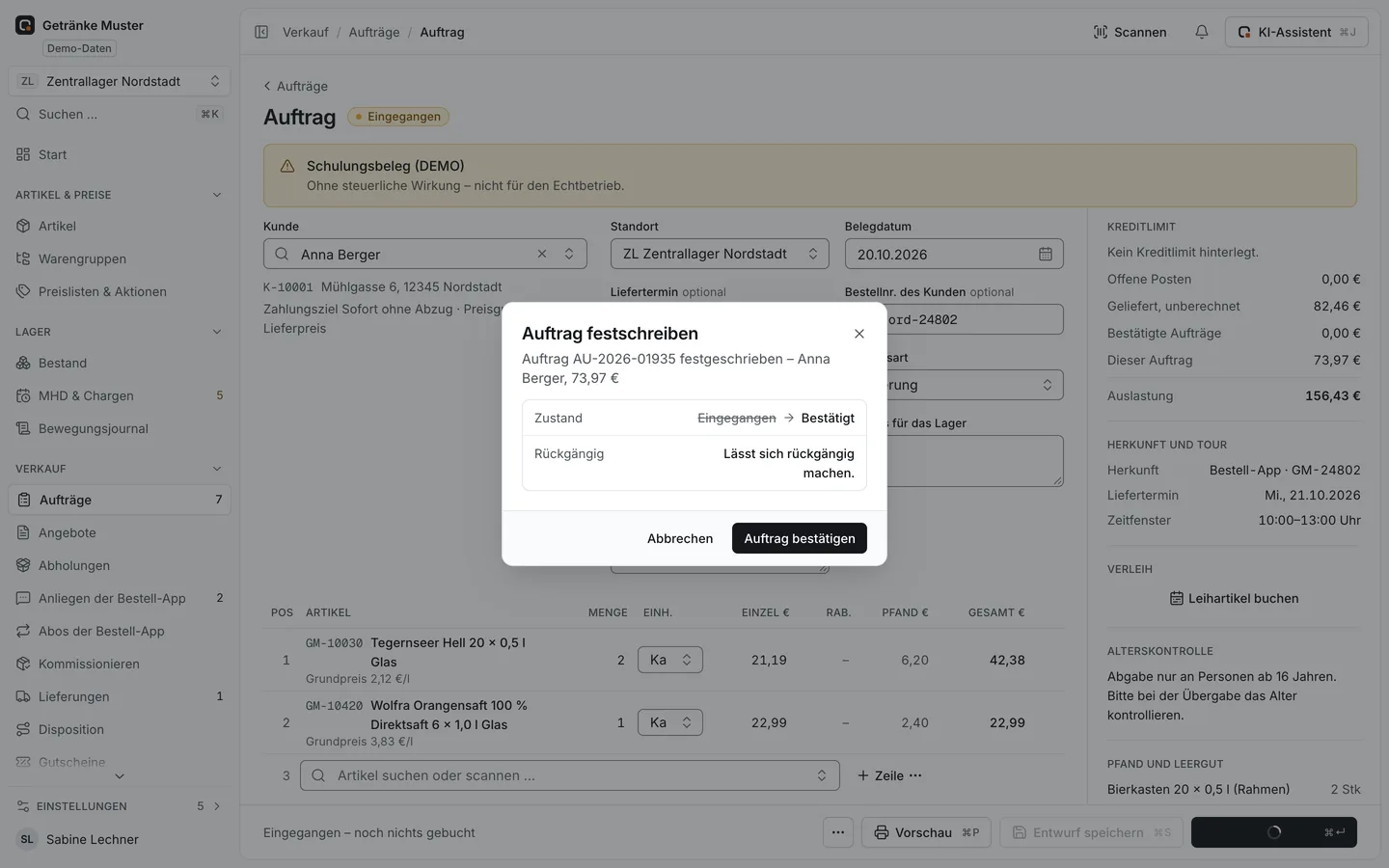Viewport: 1389px width, 868px height.
Task: Add a new Zeile
Action: (881, 775)
